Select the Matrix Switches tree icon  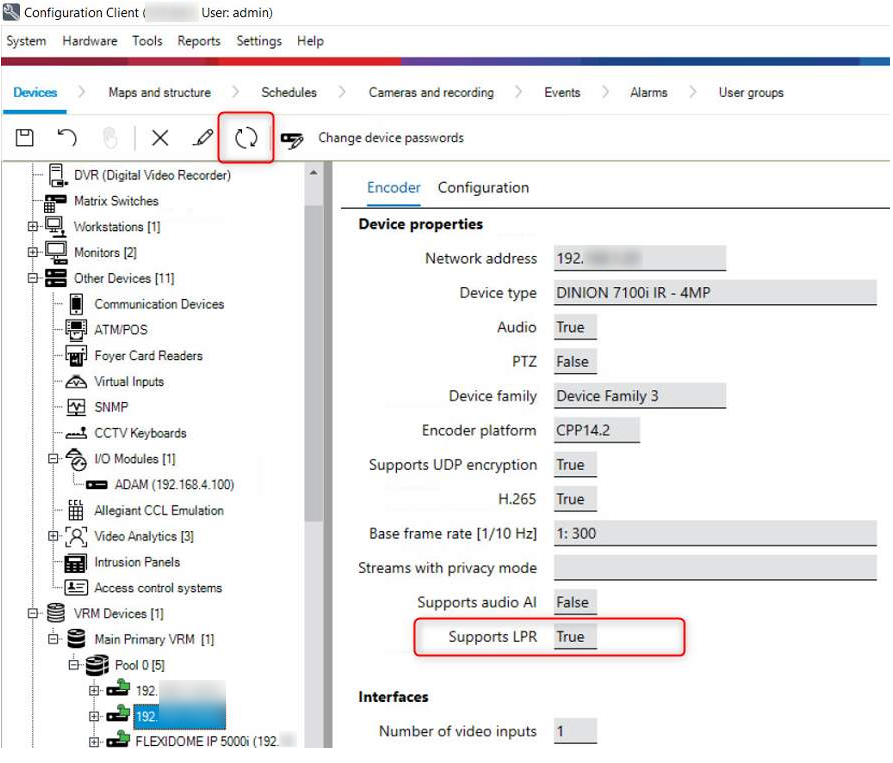coord(56,201)
